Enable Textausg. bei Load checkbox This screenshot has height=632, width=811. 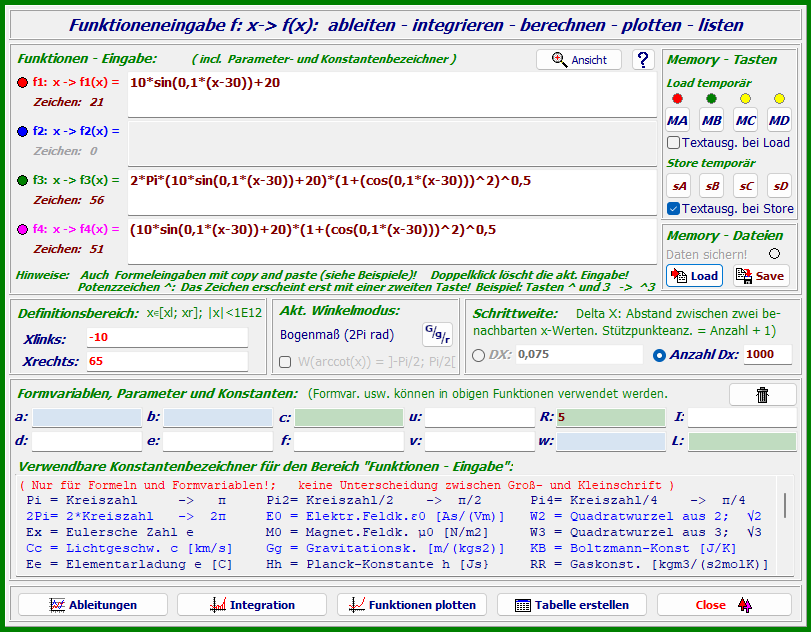674,143
